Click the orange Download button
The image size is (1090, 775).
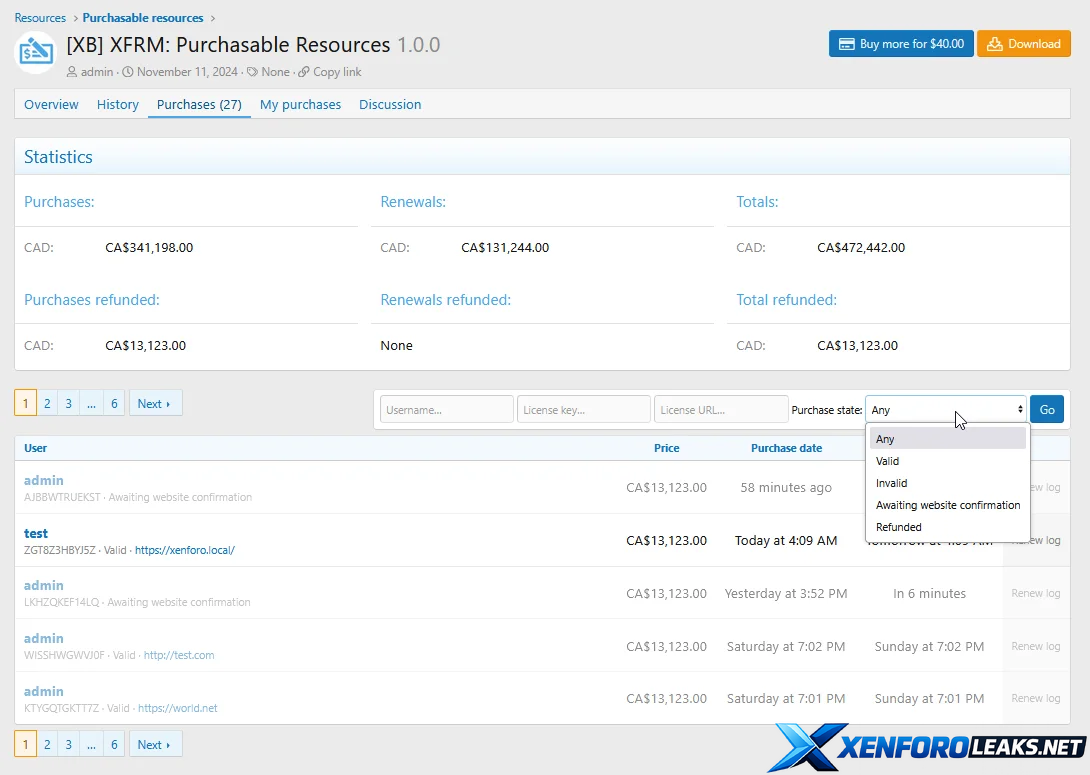point(1023,44)
